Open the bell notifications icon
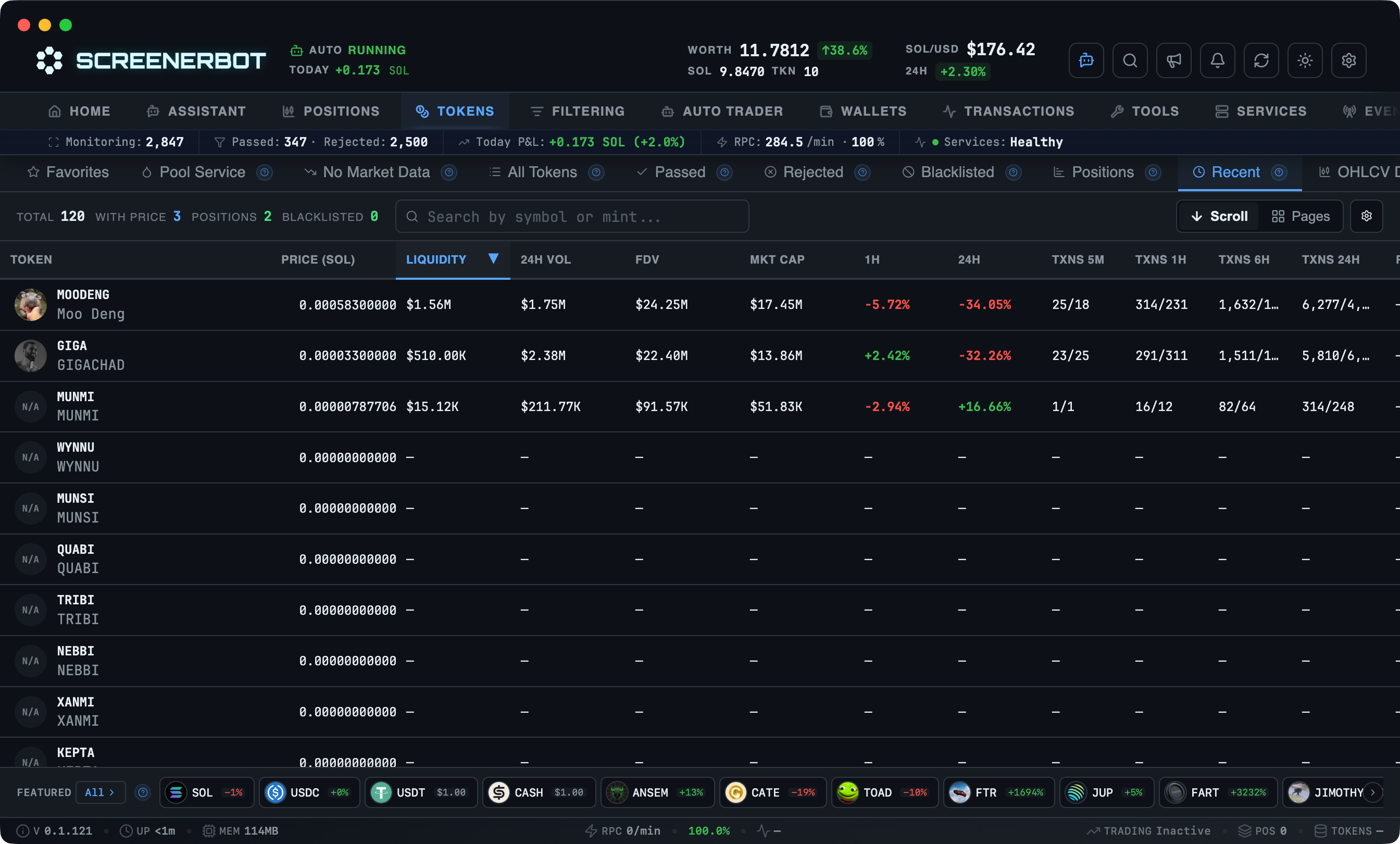This screenshot has height=844, width=1400. [1217, 60]
